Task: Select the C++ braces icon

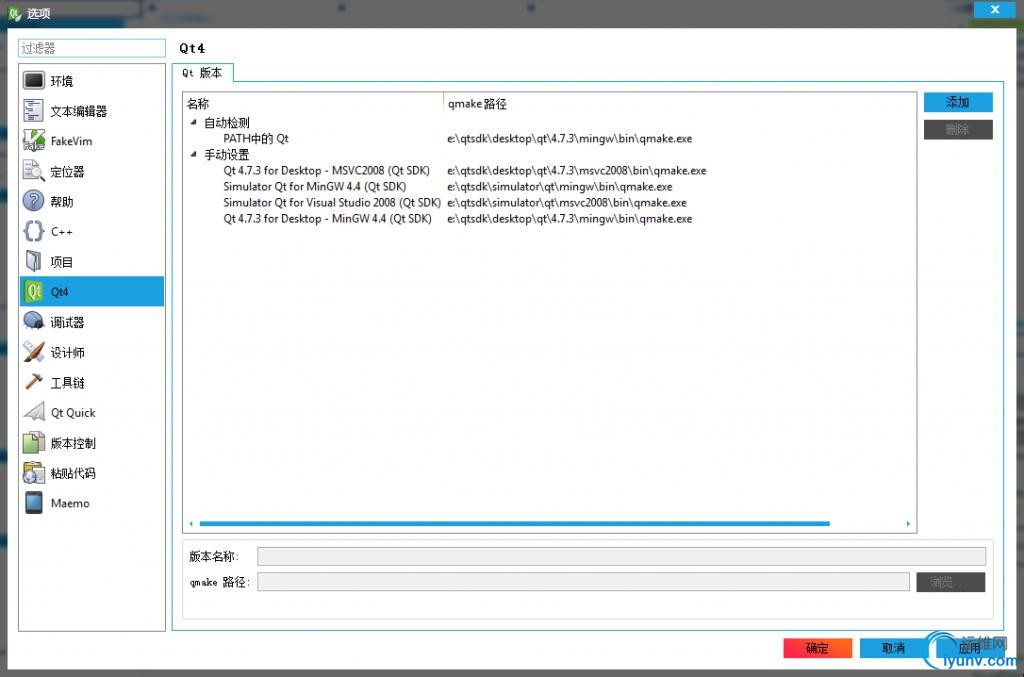Action: click(x=33, y=231)
